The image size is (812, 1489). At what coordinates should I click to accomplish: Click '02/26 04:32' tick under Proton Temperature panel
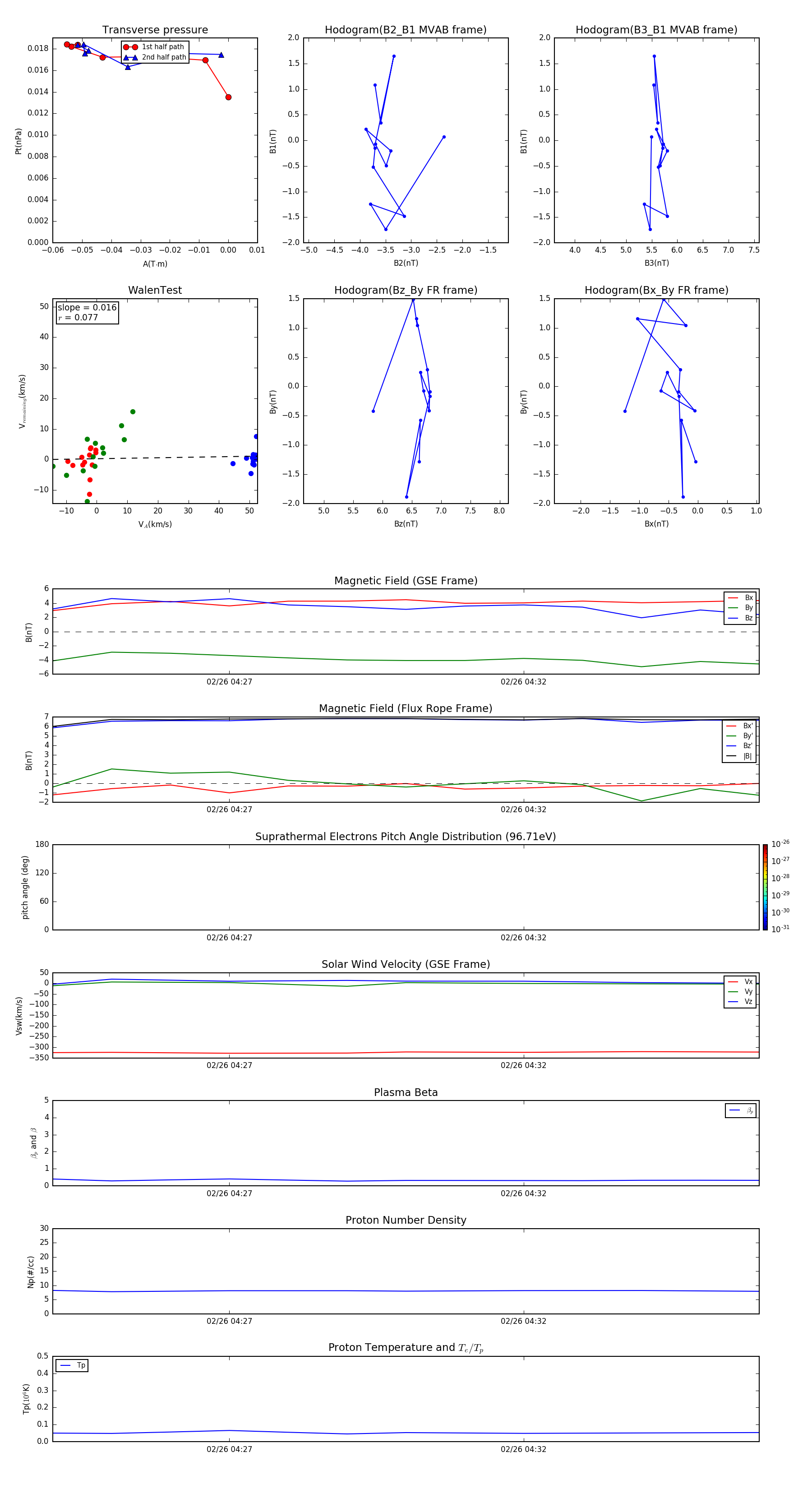(x=524, y=1450)
